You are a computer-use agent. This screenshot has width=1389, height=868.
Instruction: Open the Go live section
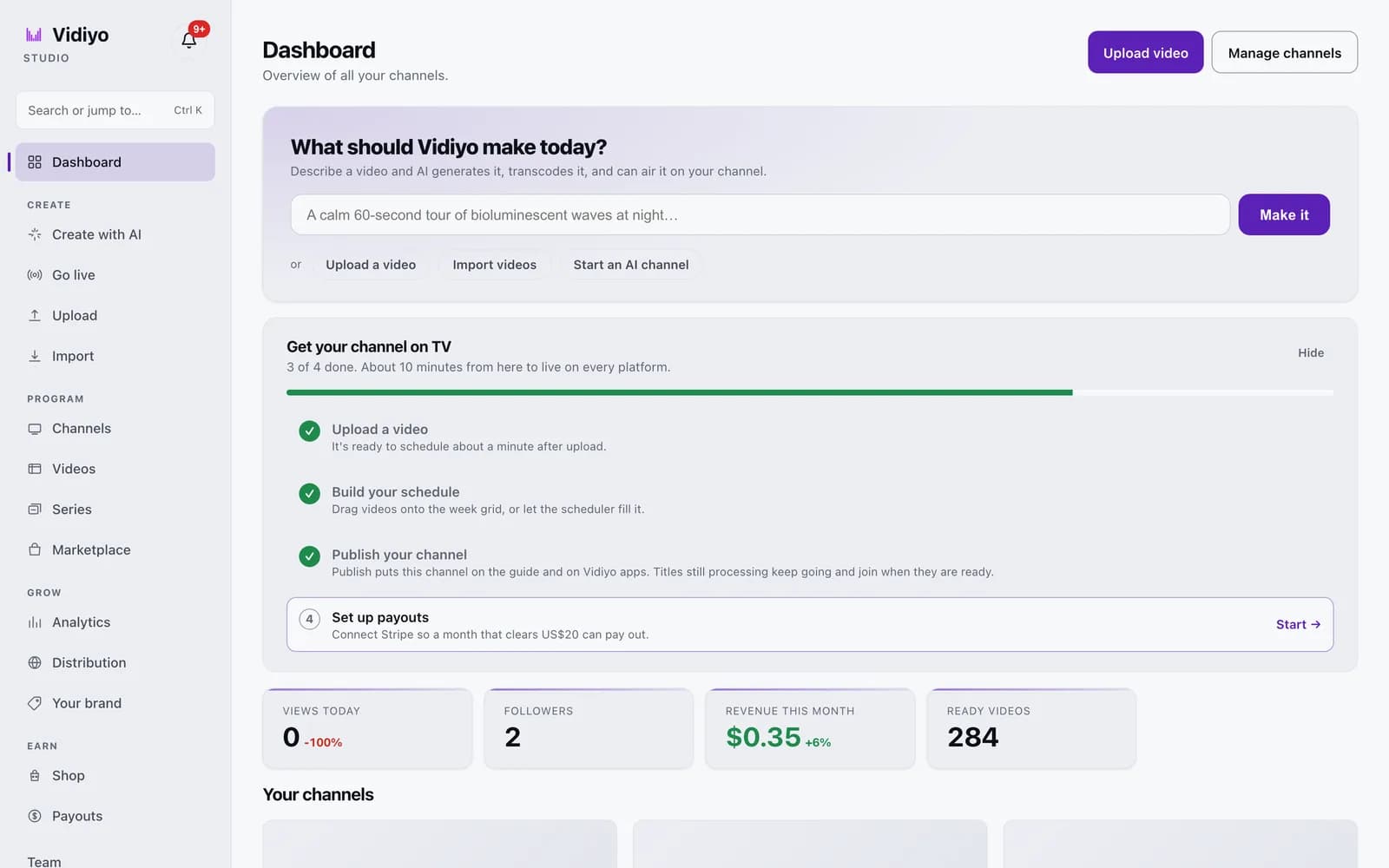point(115,275)
